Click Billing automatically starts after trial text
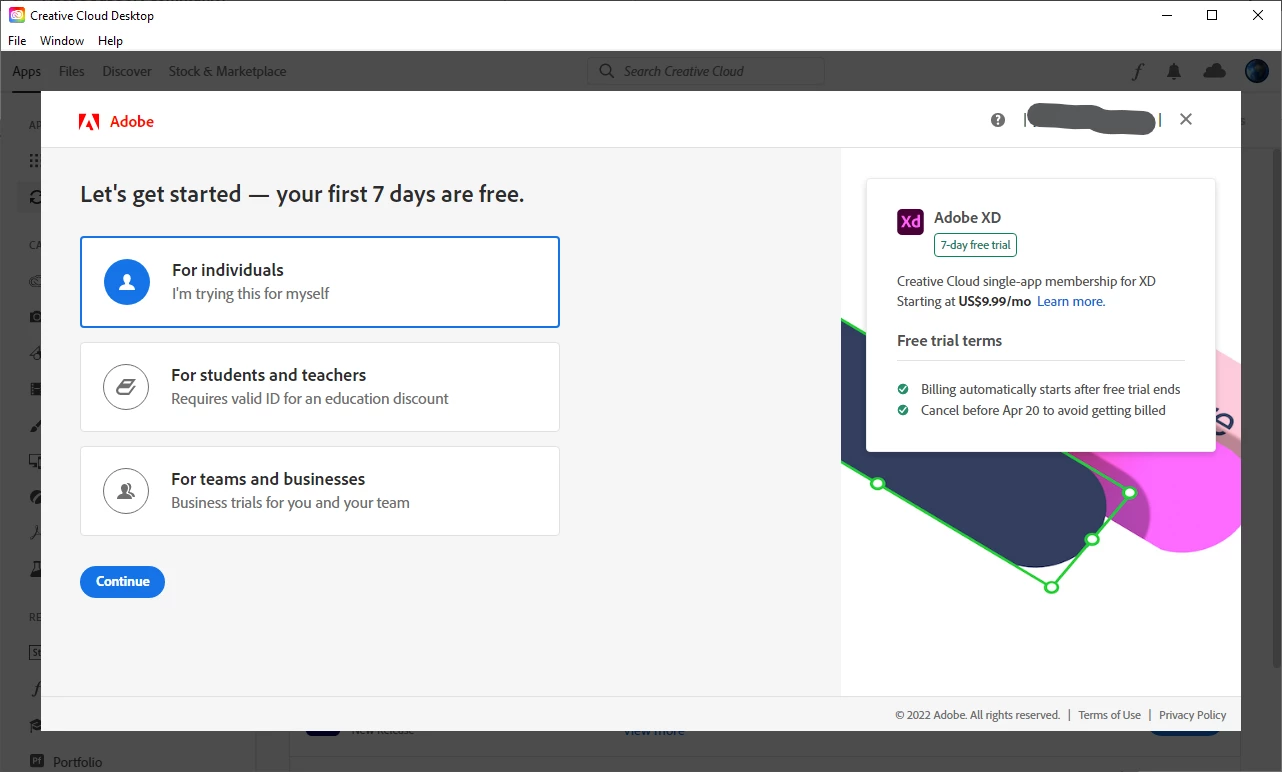This screenshot has width=1282, height=772. click(1051, 389)
